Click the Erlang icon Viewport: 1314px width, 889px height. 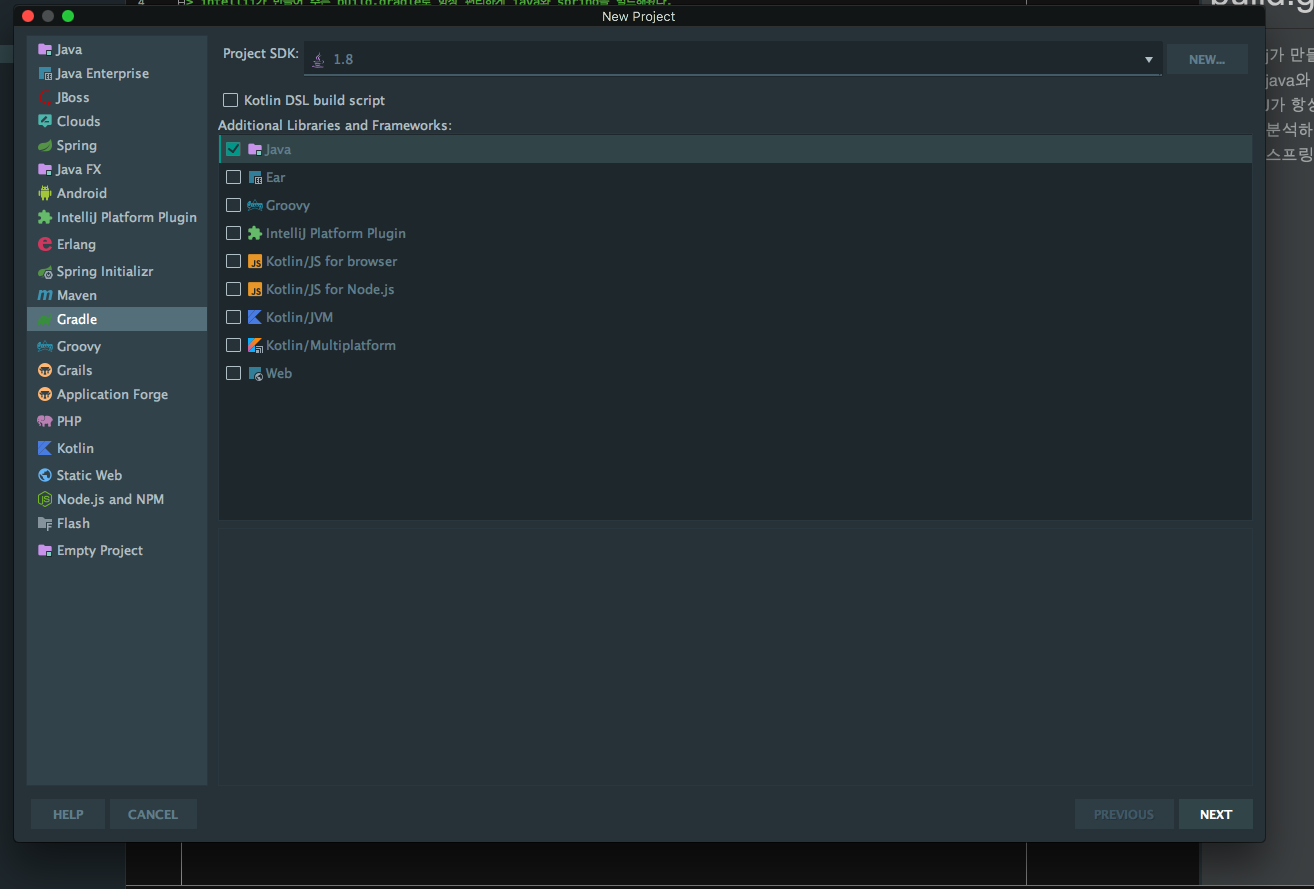(x=44, y=244)
